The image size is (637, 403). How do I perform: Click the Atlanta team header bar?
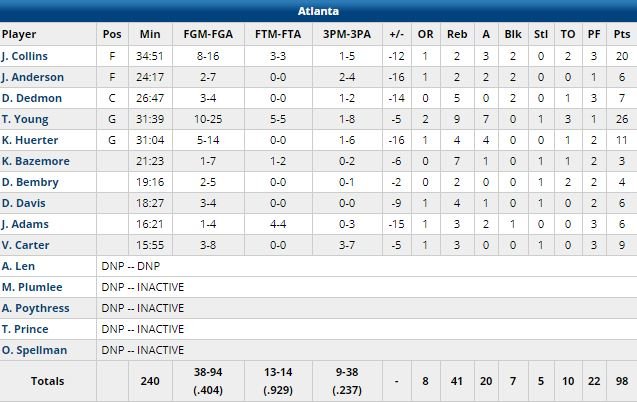point(318,12)
